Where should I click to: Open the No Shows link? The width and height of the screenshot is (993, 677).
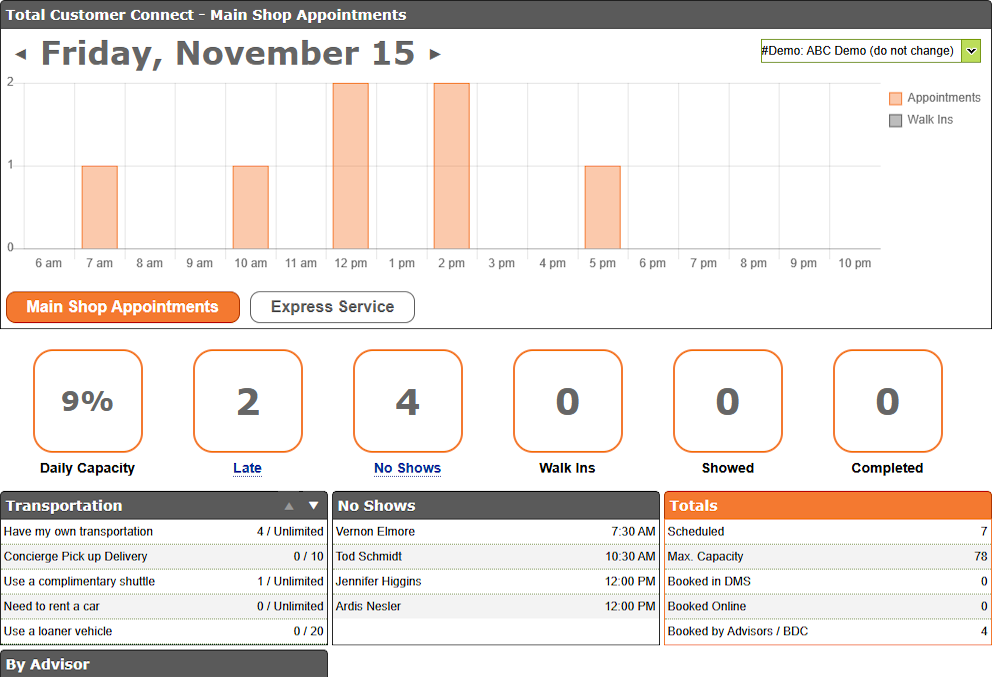click(407, 468)
